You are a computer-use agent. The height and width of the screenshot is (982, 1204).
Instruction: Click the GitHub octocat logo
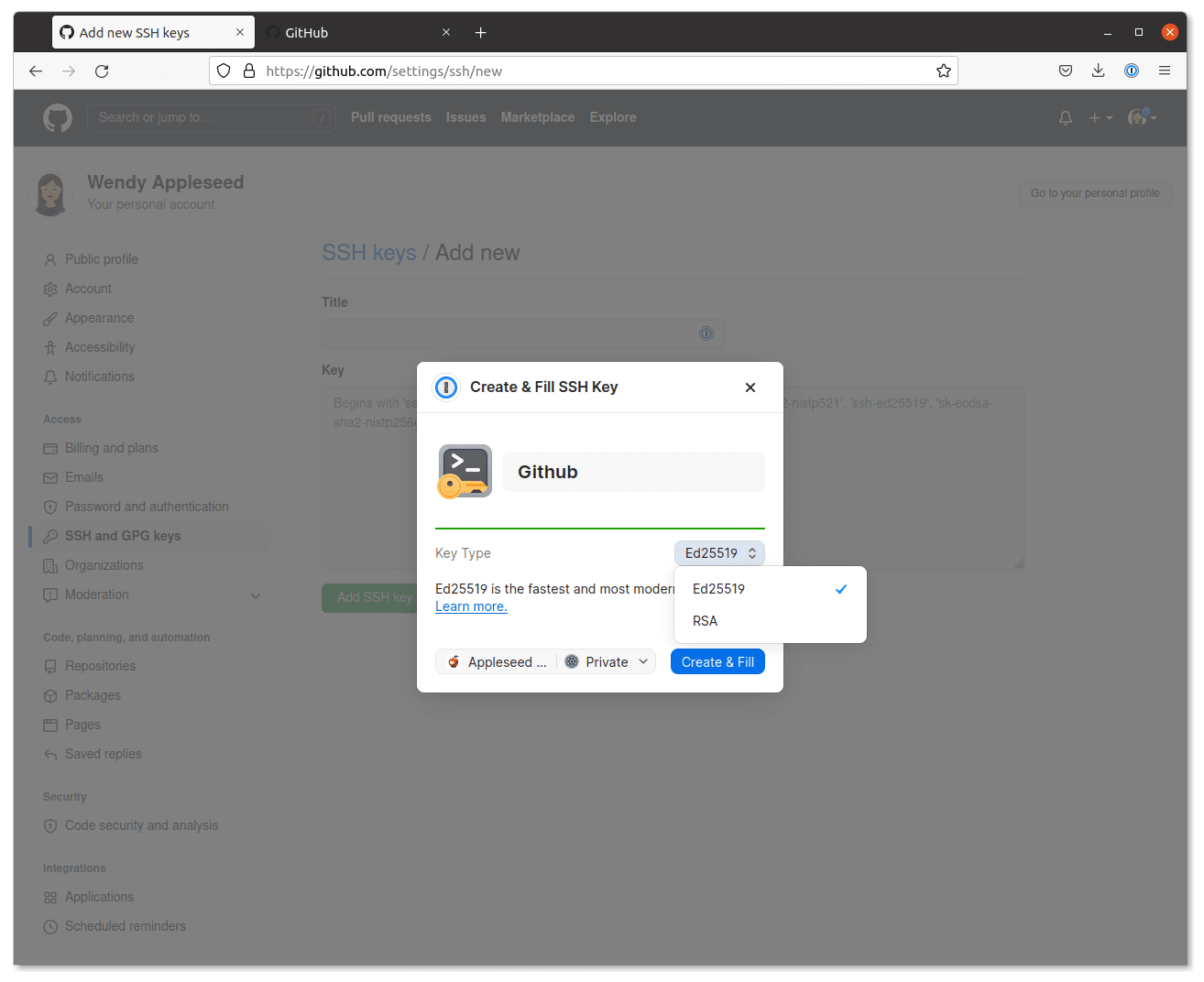(57, 117)
